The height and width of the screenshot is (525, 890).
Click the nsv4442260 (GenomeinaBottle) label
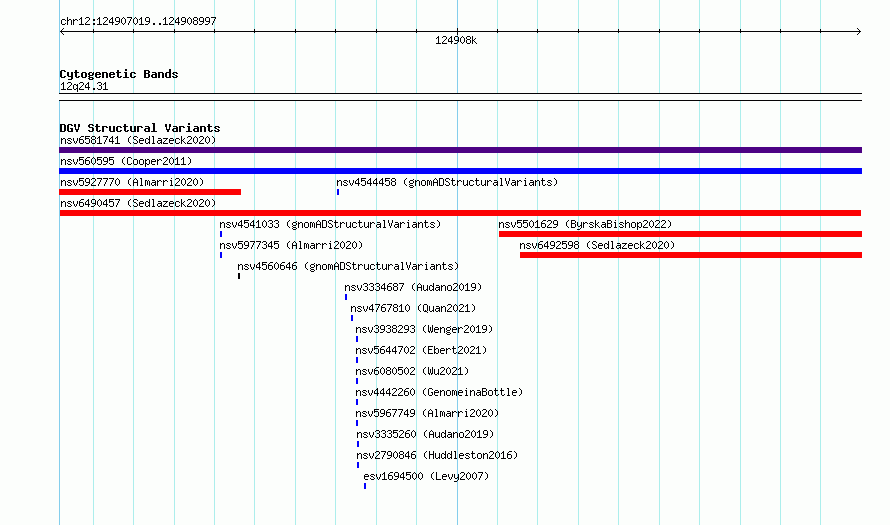coord(439,392)
